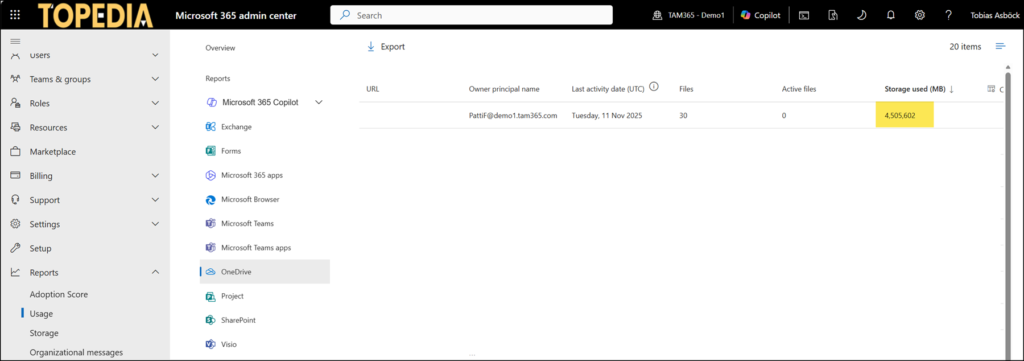1024x361 pixels.
Task: Open the Forms report
Action: [x=231, y=151]
